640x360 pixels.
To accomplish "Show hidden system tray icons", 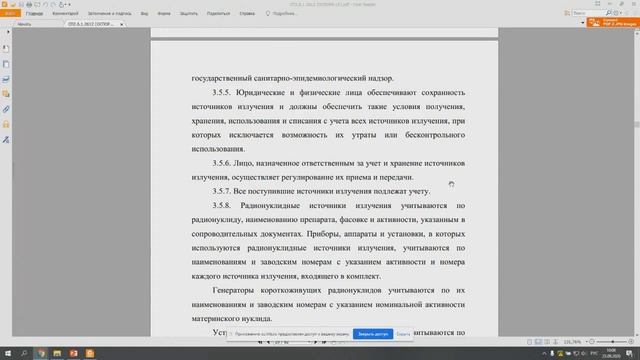I will coord(544,353).
